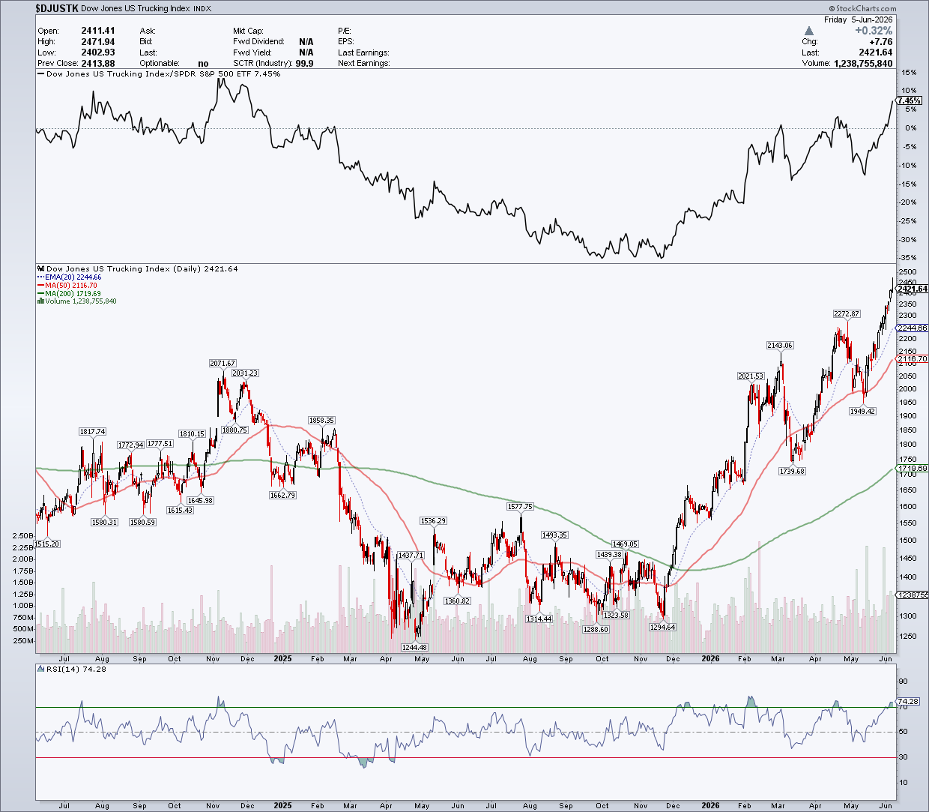This screenshot has height=812, width=930.
Task: Click the 1662.79 low price label
Action: click(282, 495)
